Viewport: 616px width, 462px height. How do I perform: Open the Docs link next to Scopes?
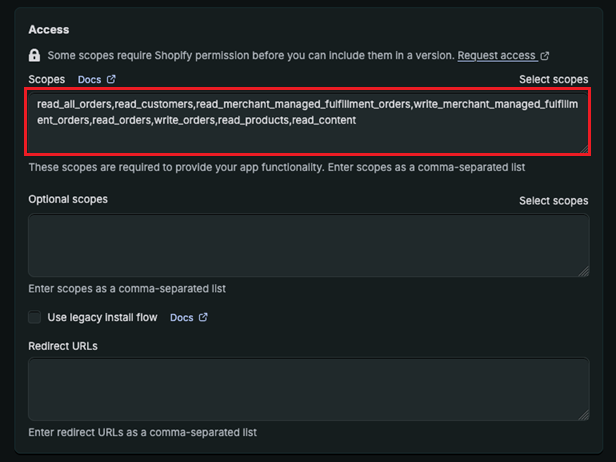pyautogui.click(x=89, y=79)
